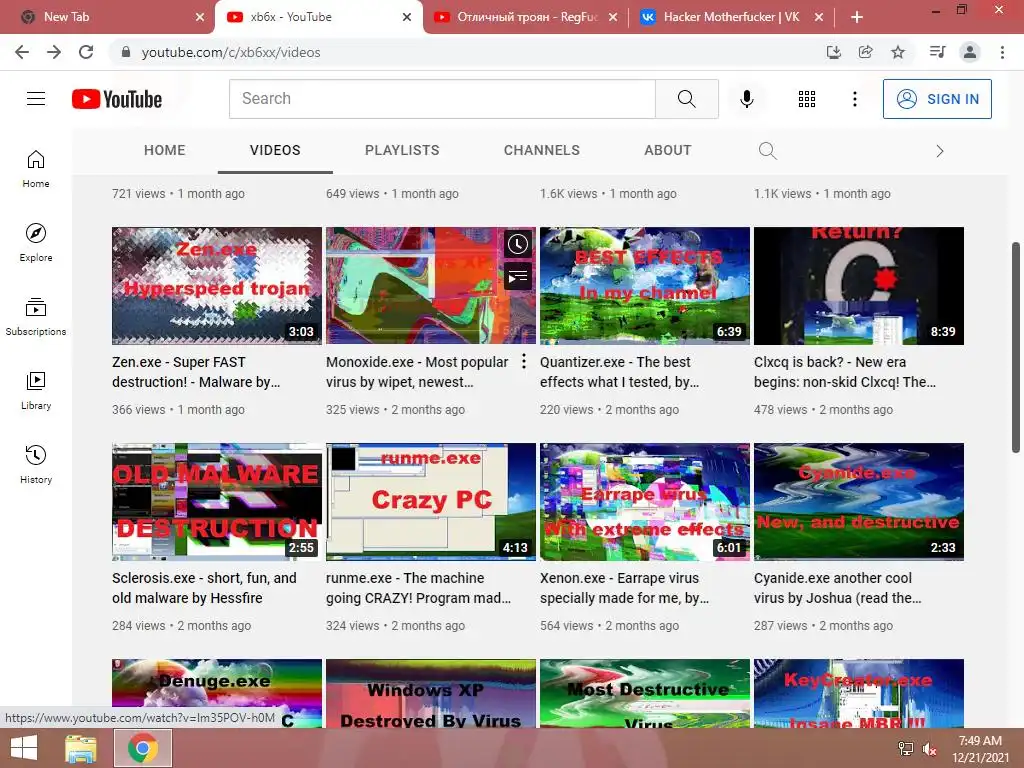Switch to the HOME channel tab
The image size is (1024, 768).
click(165, 150)
